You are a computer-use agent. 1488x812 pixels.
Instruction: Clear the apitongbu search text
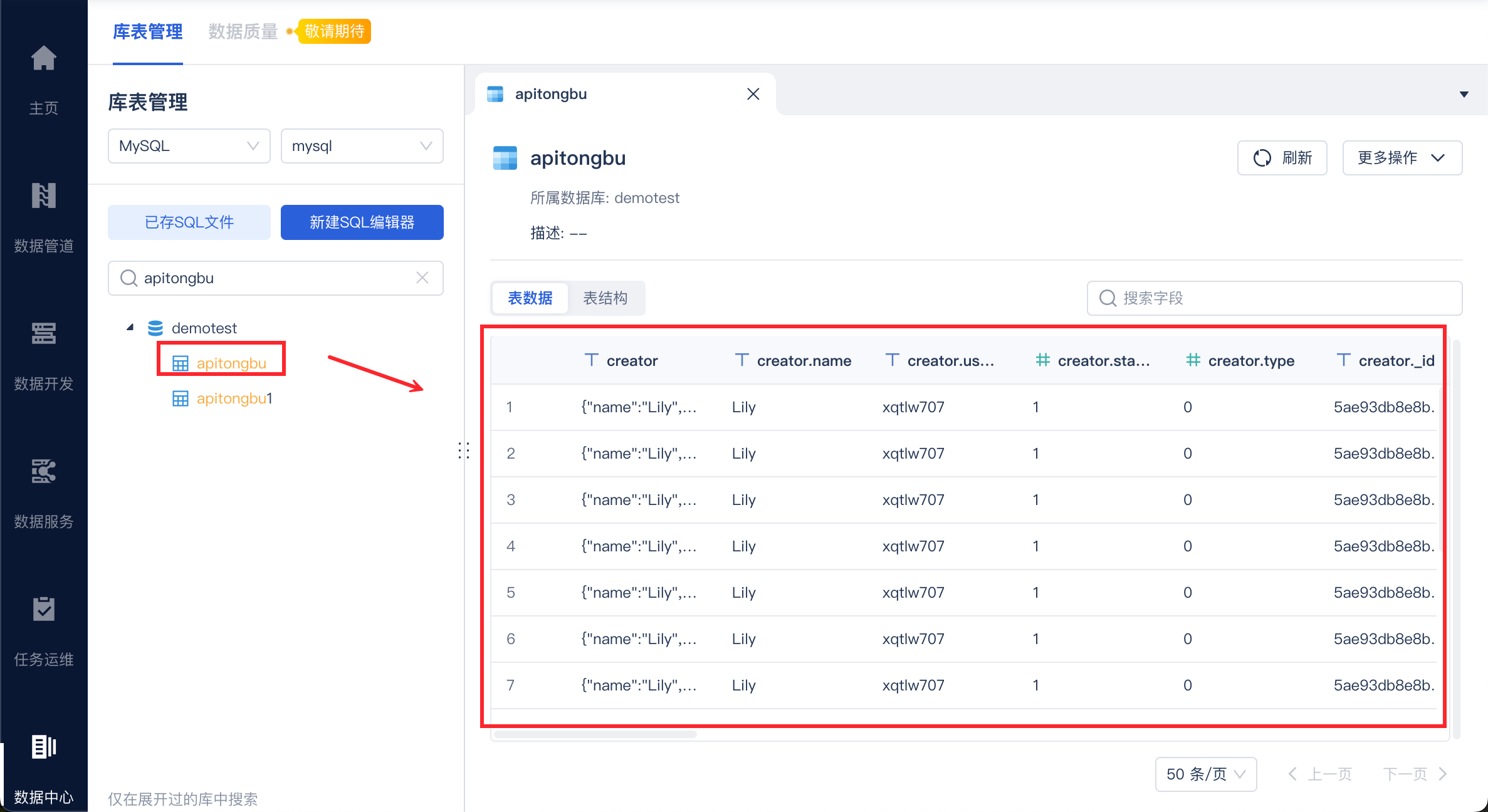(422, 278)
